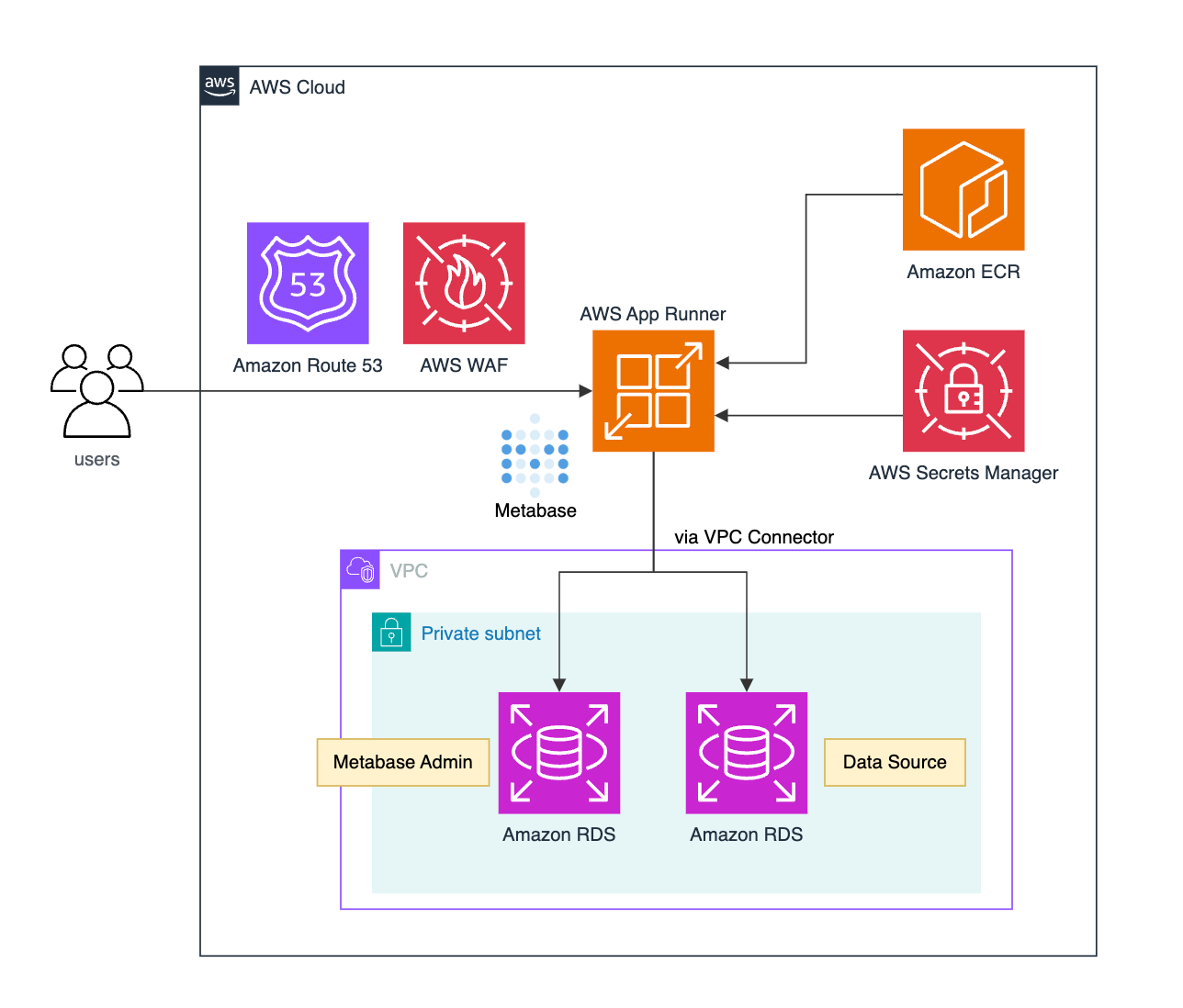Select the 'AWS Secrets Manager' label
The width and height of the screenshot is (1183, 1008).
click(x=963, y=473)
